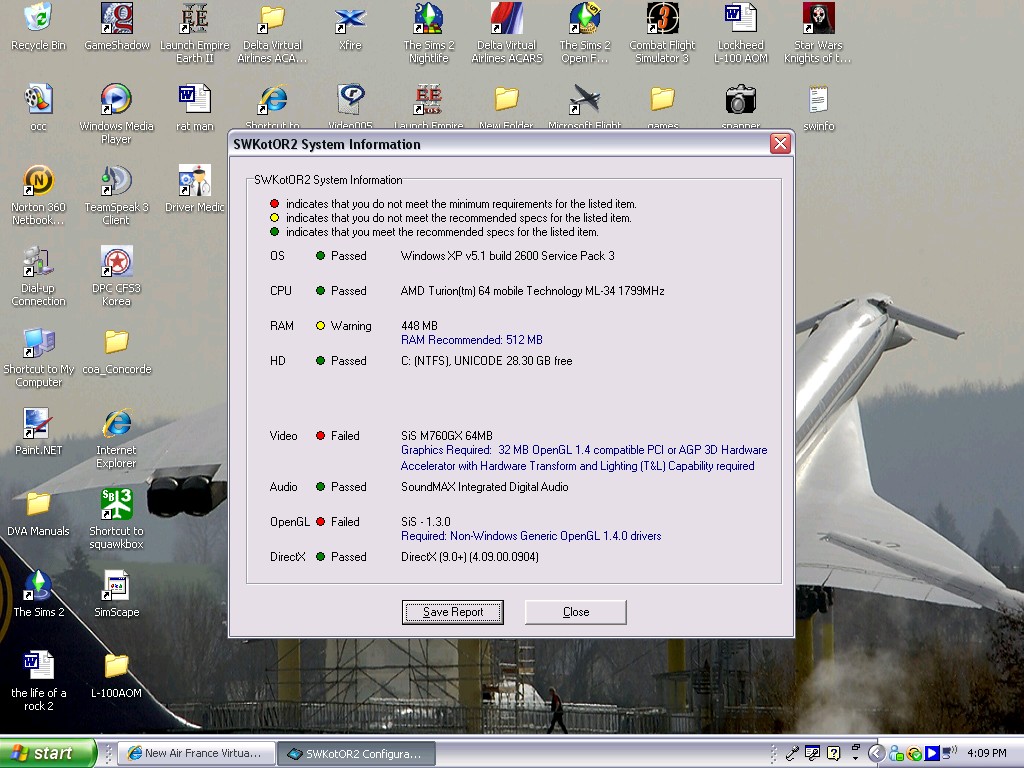Close SWKotOR2 System Information with red X
This screenshot has height=768, width=1024.
[x=780, y=144]
